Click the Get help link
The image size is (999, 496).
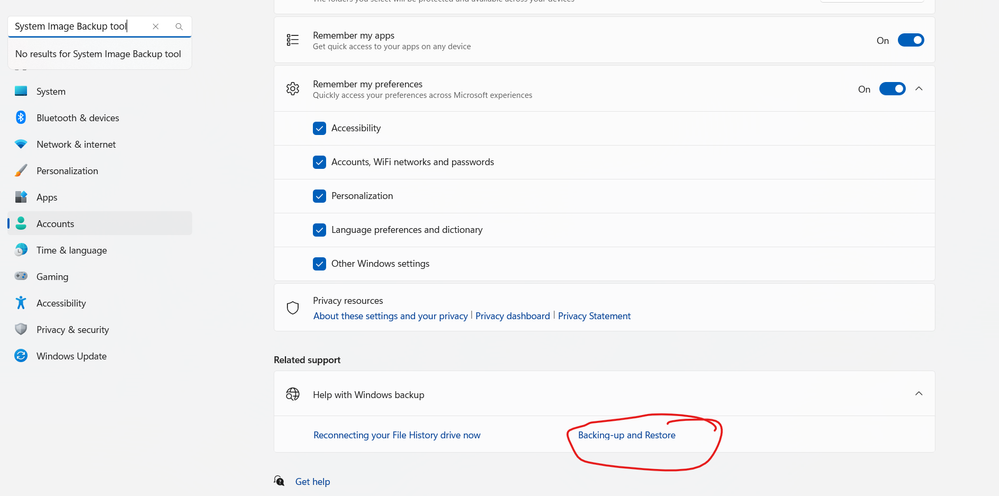pyautogui.click(x=312, y=481)
